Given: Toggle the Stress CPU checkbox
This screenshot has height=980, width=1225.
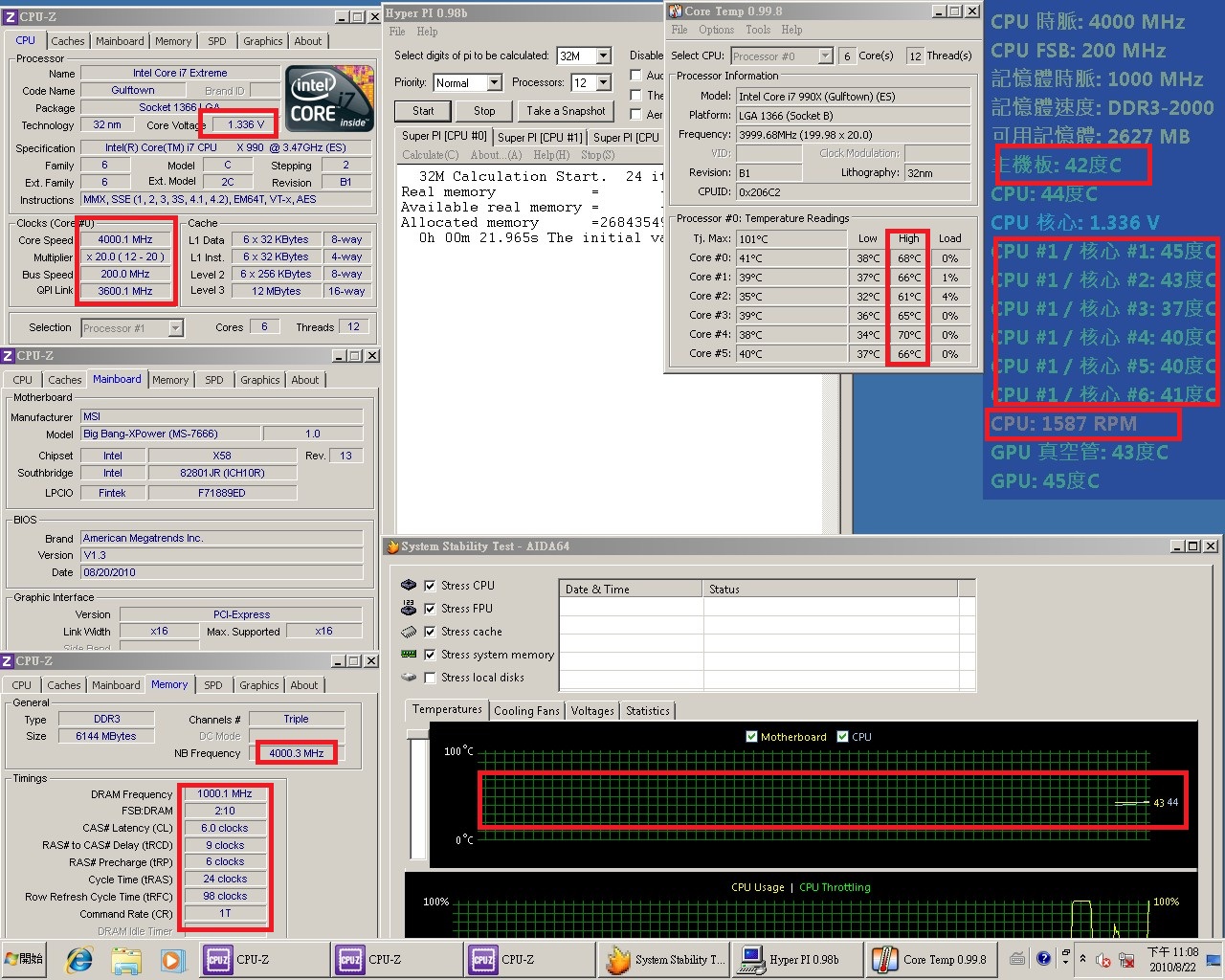Looking at the screenshot, I should click(x=430, y=586).
